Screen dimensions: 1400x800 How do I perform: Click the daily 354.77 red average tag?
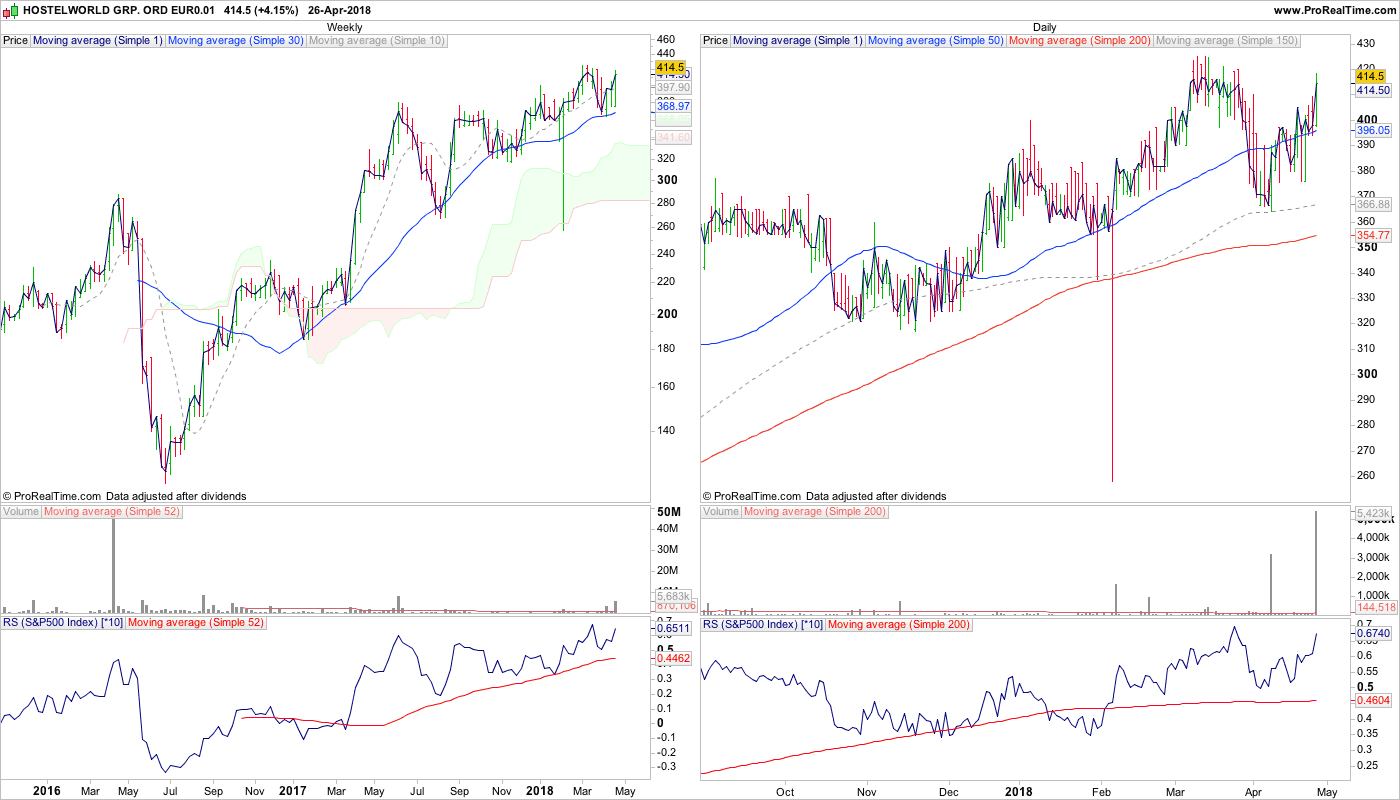1373,235
